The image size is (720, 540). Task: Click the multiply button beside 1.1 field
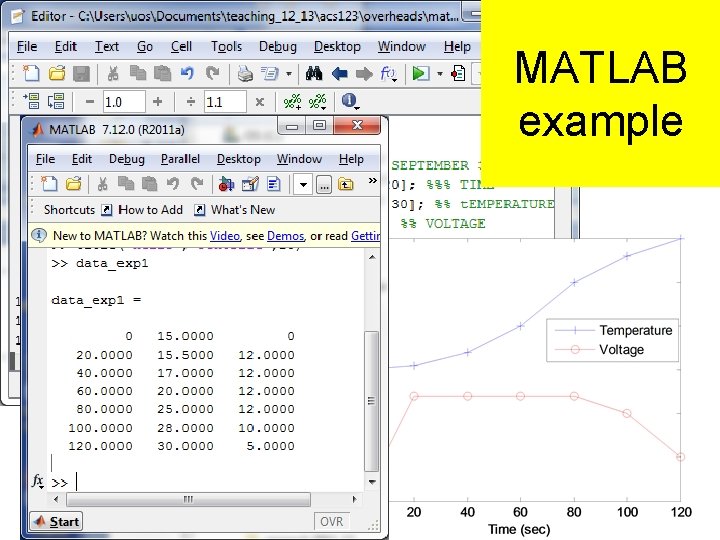pos(259,102)
